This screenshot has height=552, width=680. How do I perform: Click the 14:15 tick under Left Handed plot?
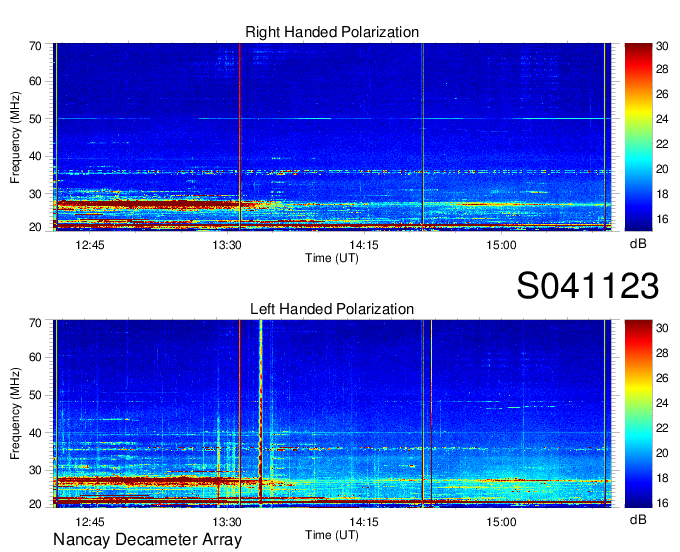click(x=364, y=522)
